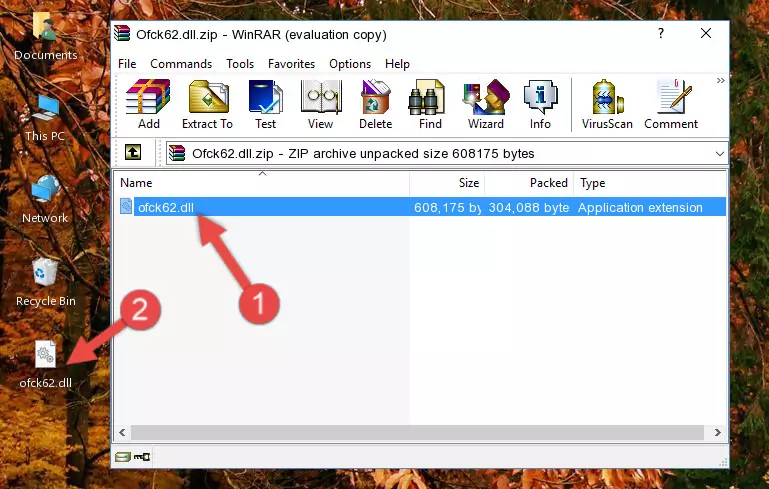Click the question mark help button

point(661,33)
